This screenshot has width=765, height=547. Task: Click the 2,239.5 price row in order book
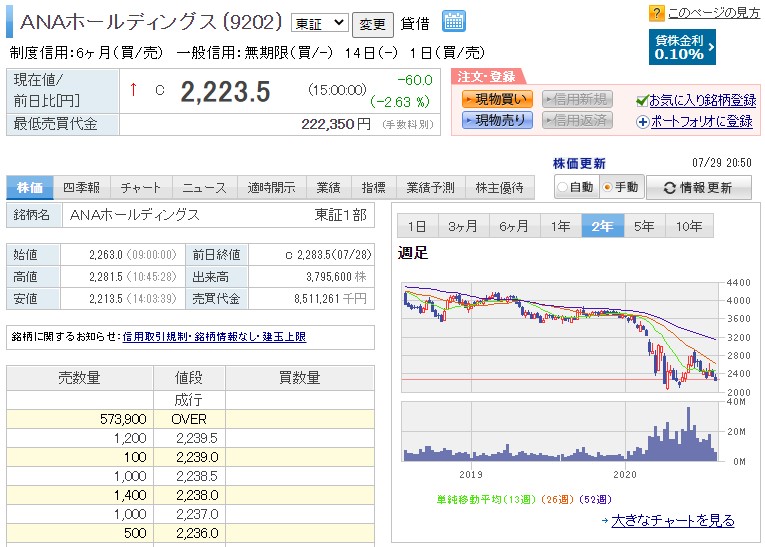tap(190, 438)
